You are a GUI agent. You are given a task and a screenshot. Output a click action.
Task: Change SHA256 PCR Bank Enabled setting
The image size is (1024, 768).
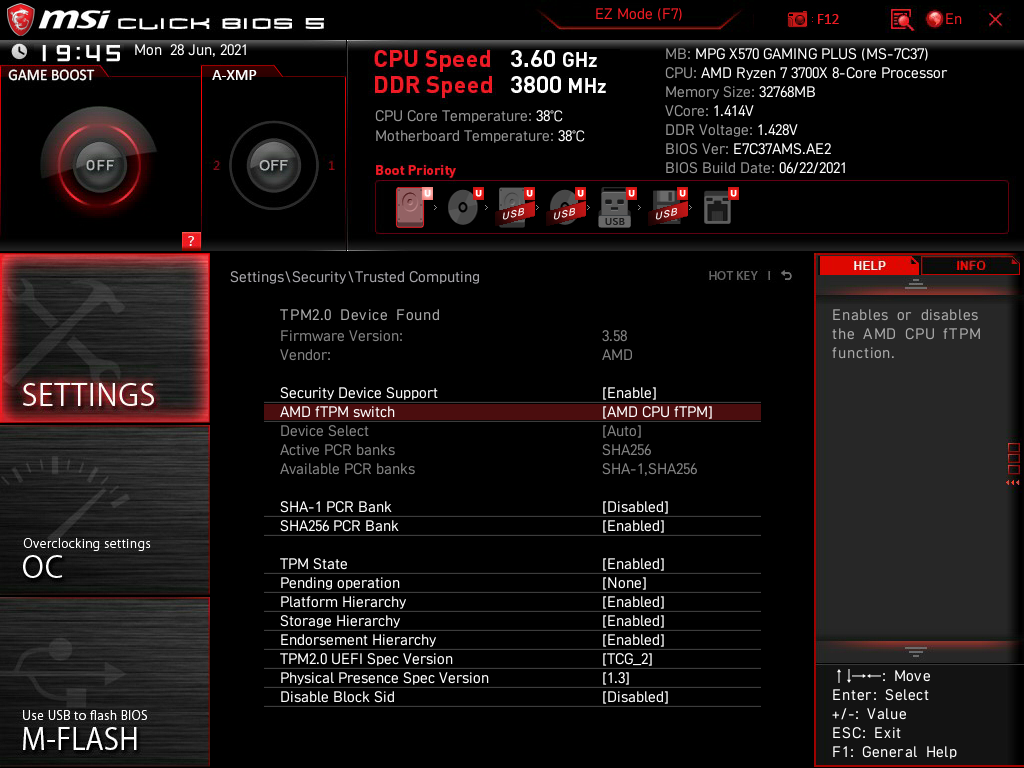(x=512, y=526)
